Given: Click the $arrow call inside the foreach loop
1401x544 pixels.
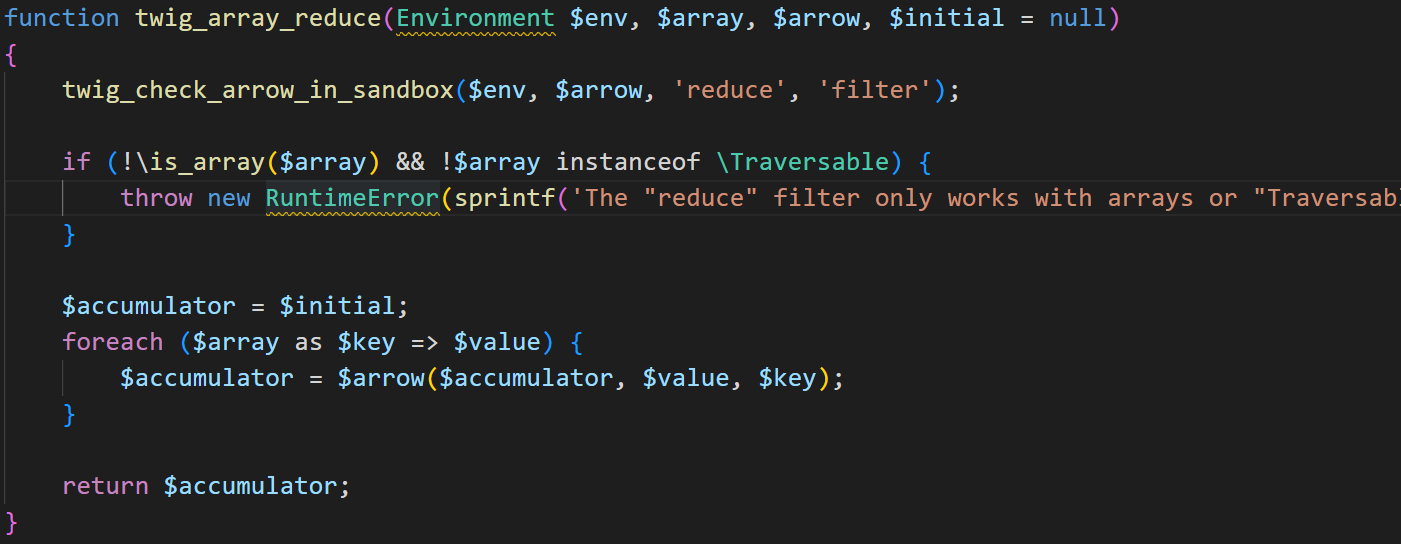Looking at the screenshot, I should (380, 378).
